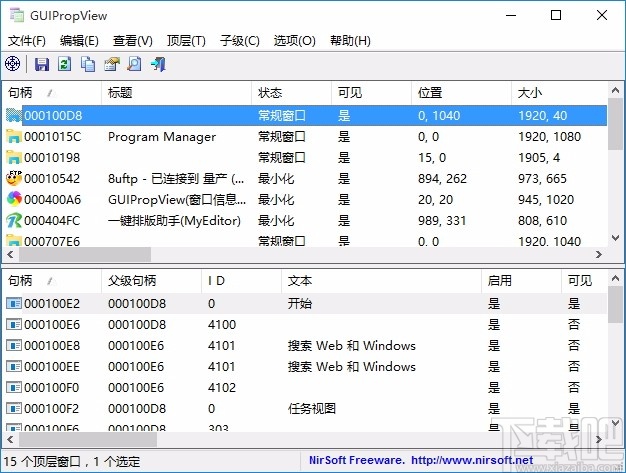This screenshot has height=473, width=626.
Task: Open the 子级(C) menu
Action: point(240,41)
